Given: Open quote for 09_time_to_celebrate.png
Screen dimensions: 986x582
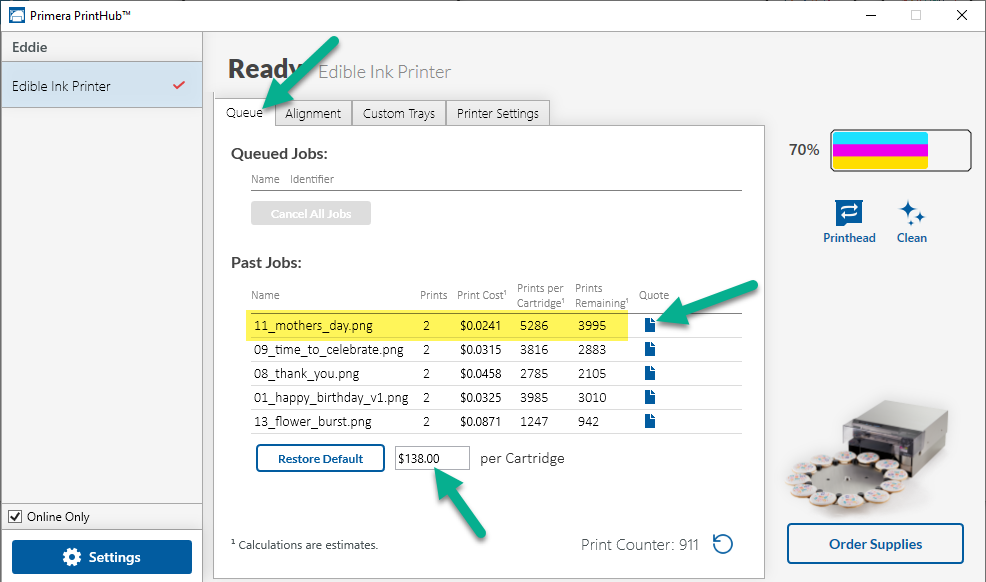Looking at the screenshot, I should click(650, 349).
